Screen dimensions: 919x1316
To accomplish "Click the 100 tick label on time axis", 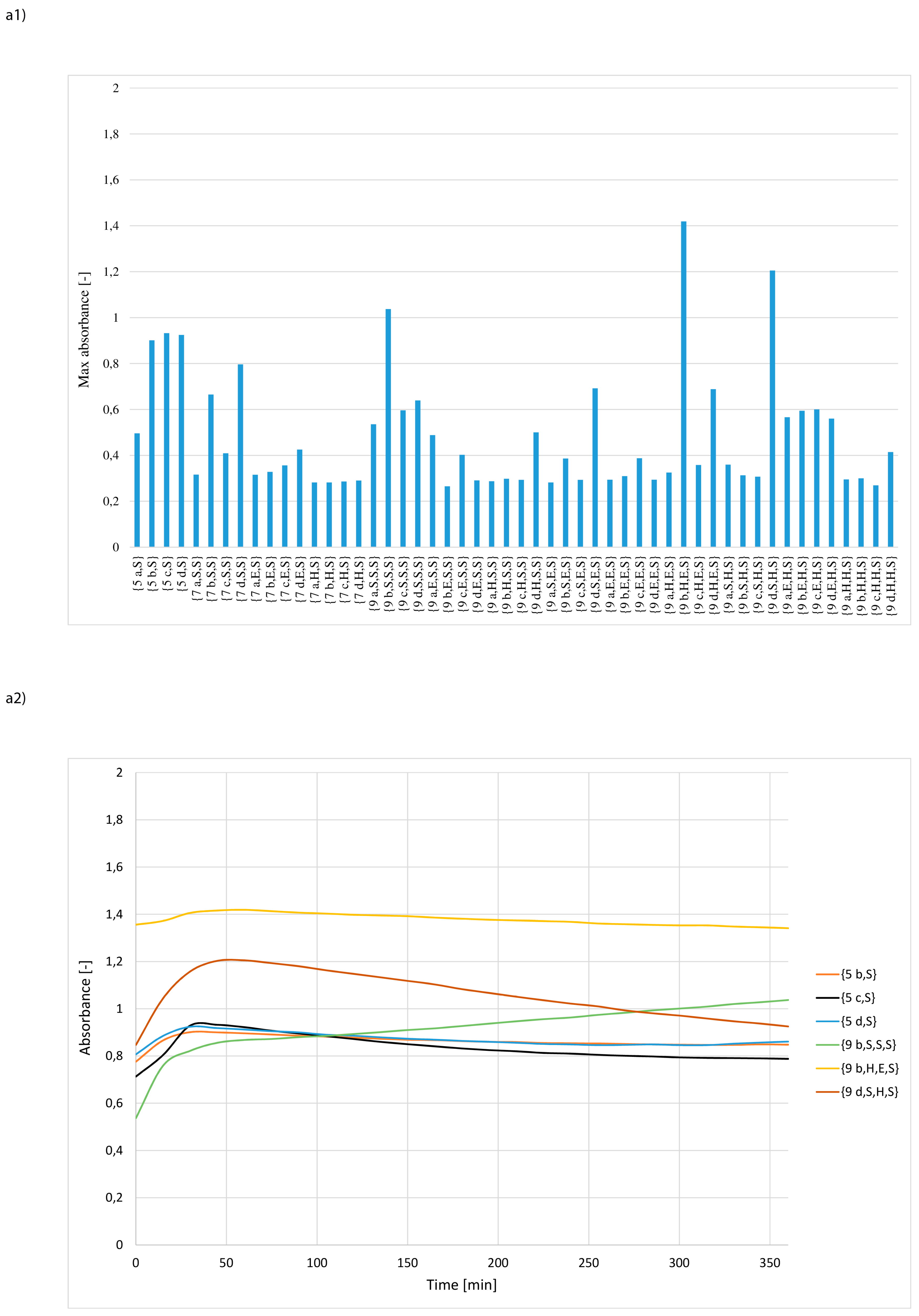I will [317, 1263].
